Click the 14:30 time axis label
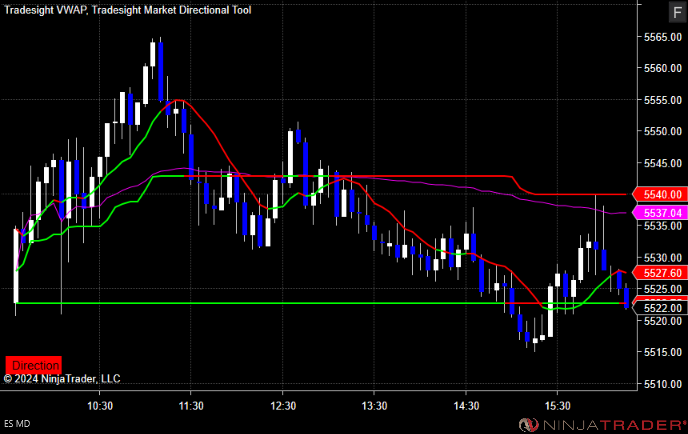The height and width of the screenshot is (434, 688). click(x=466, y=406)
